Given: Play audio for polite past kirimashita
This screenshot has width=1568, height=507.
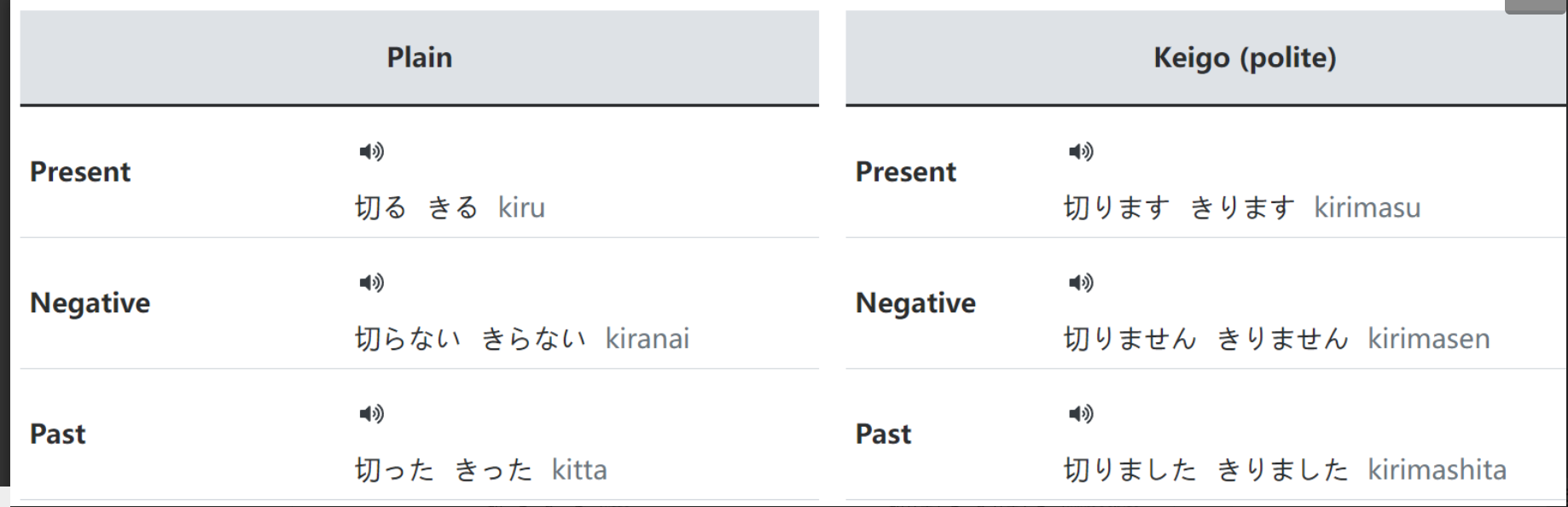Looking at the screenshot, I should [x=1081, y=414].
